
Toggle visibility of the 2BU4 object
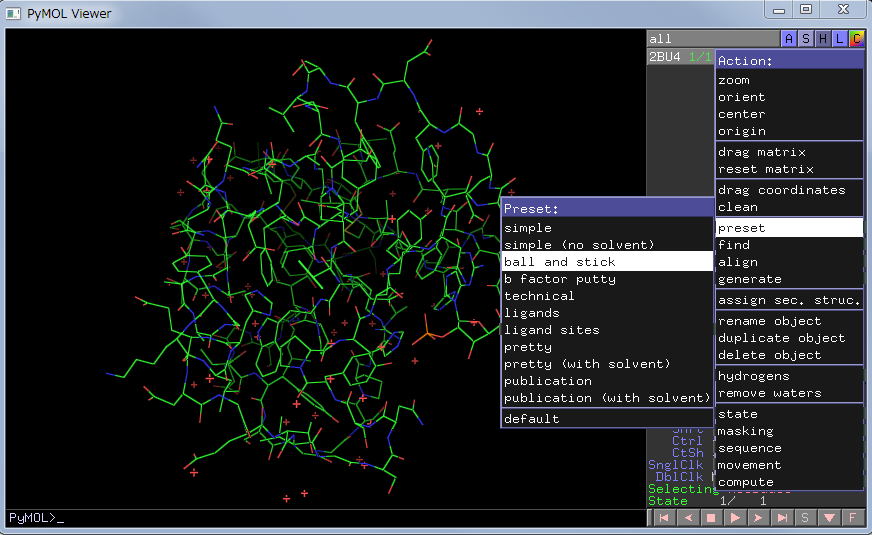[x=665, y=57]
